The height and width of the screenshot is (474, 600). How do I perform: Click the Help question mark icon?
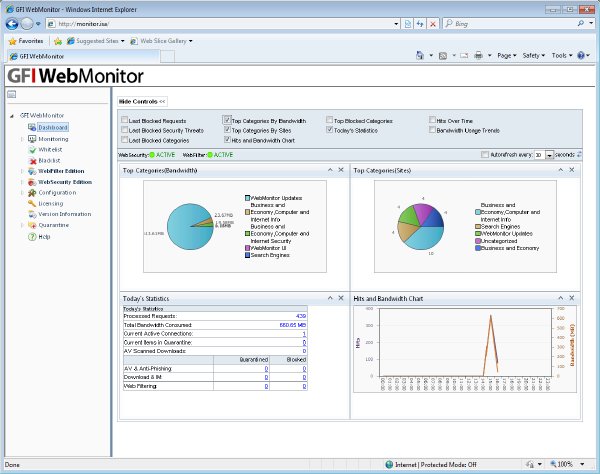pos(581,55)
